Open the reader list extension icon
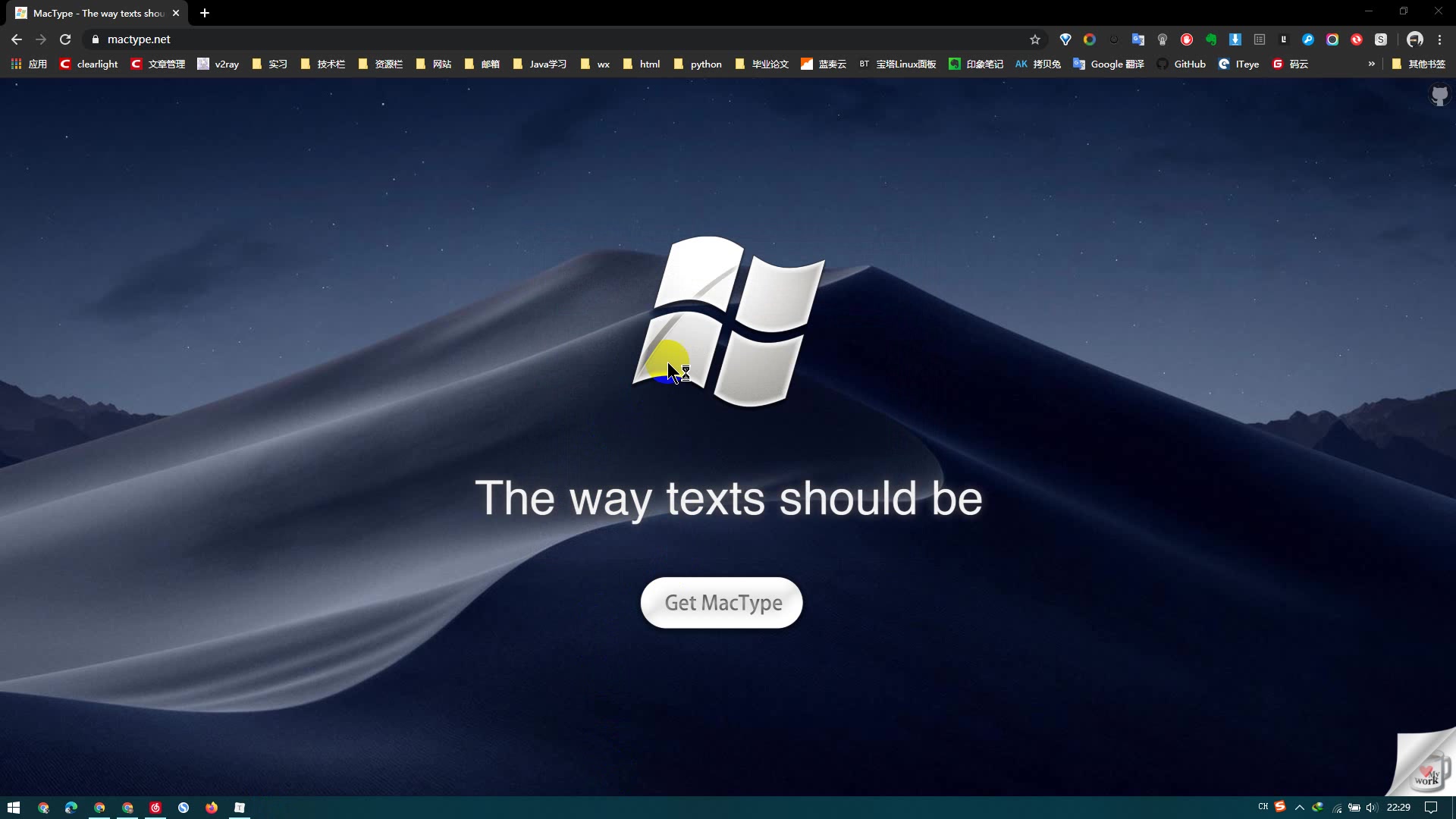The image size is (1456, 819). 1260,39
